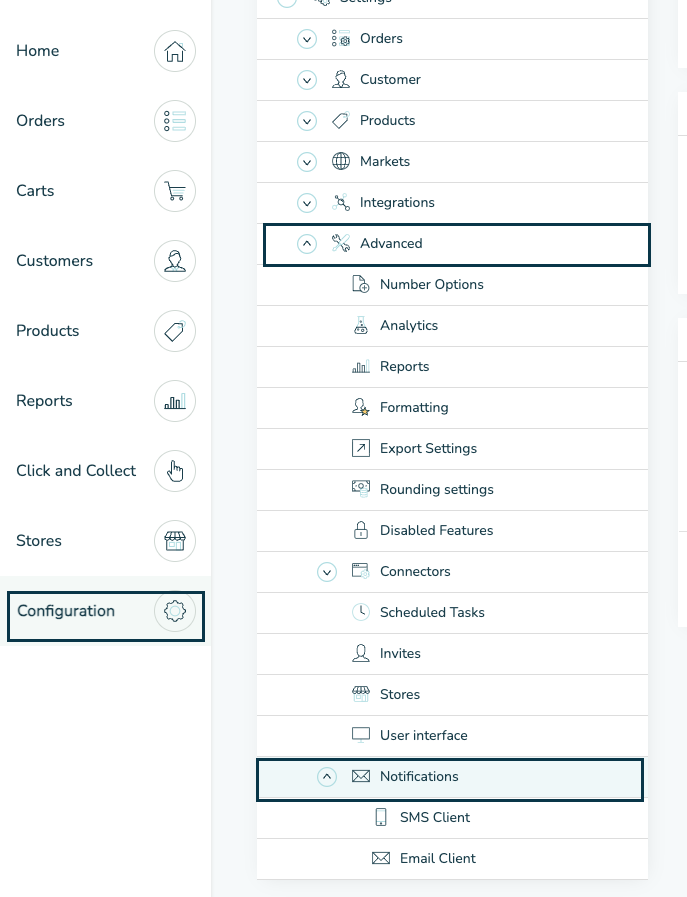Click the Click and Collect hand icon
Viewport: 687px width, 897px height.
tap(175, 471)
